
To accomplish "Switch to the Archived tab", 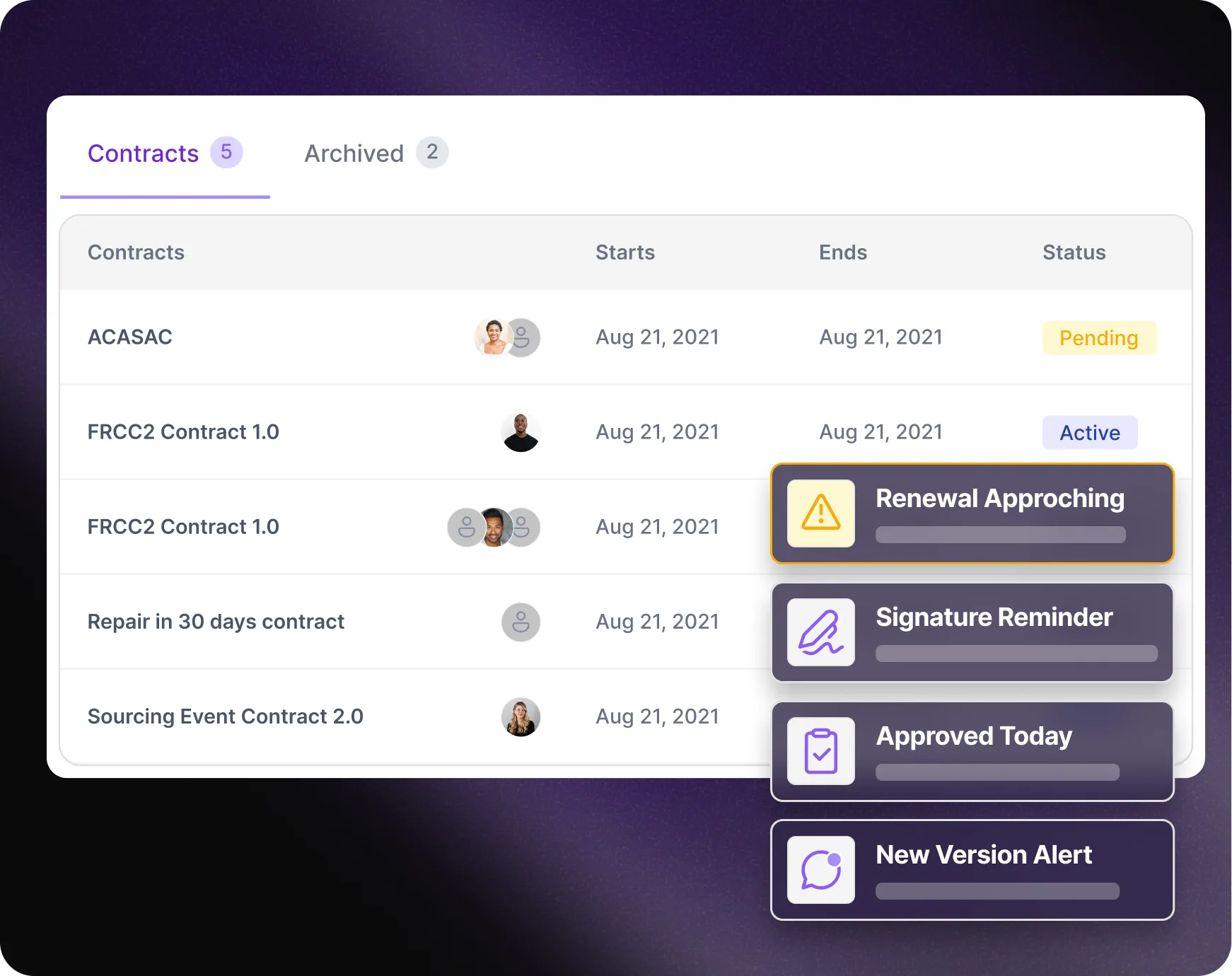I will [x=354, y=153].
